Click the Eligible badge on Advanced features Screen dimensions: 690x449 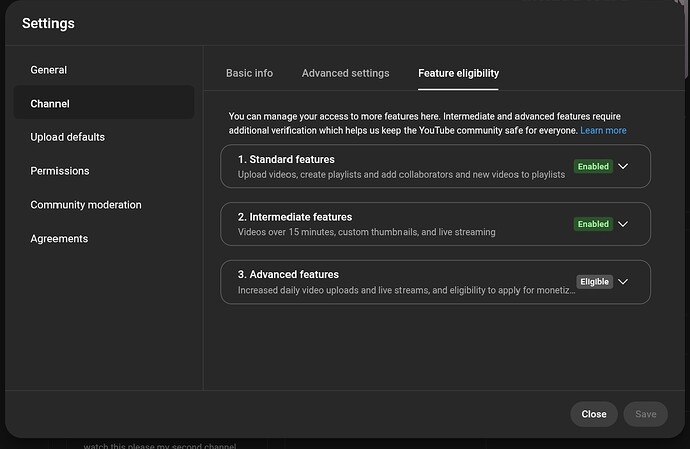click(594, 282)
